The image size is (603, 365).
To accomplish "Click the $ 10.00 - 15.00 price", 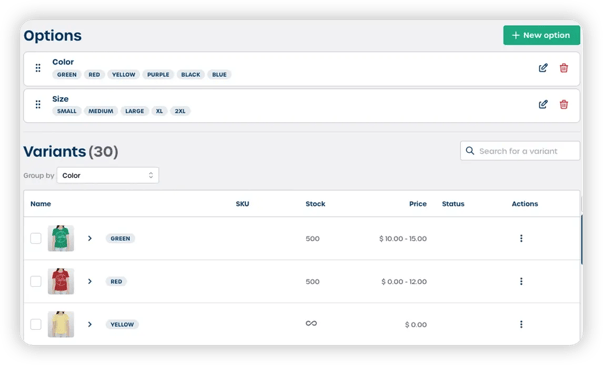I will tap(403, 239).
